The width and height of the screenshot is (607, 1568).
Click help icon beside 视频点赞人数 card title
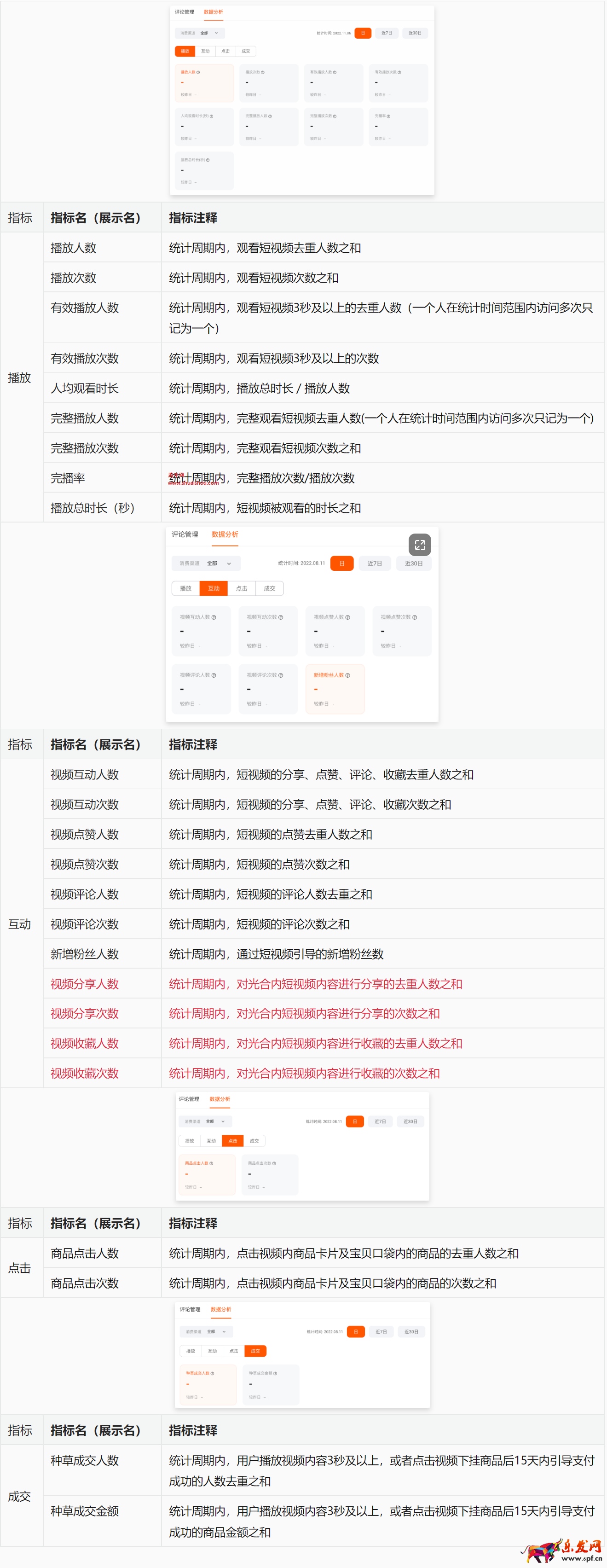click(x=347, y=617)
